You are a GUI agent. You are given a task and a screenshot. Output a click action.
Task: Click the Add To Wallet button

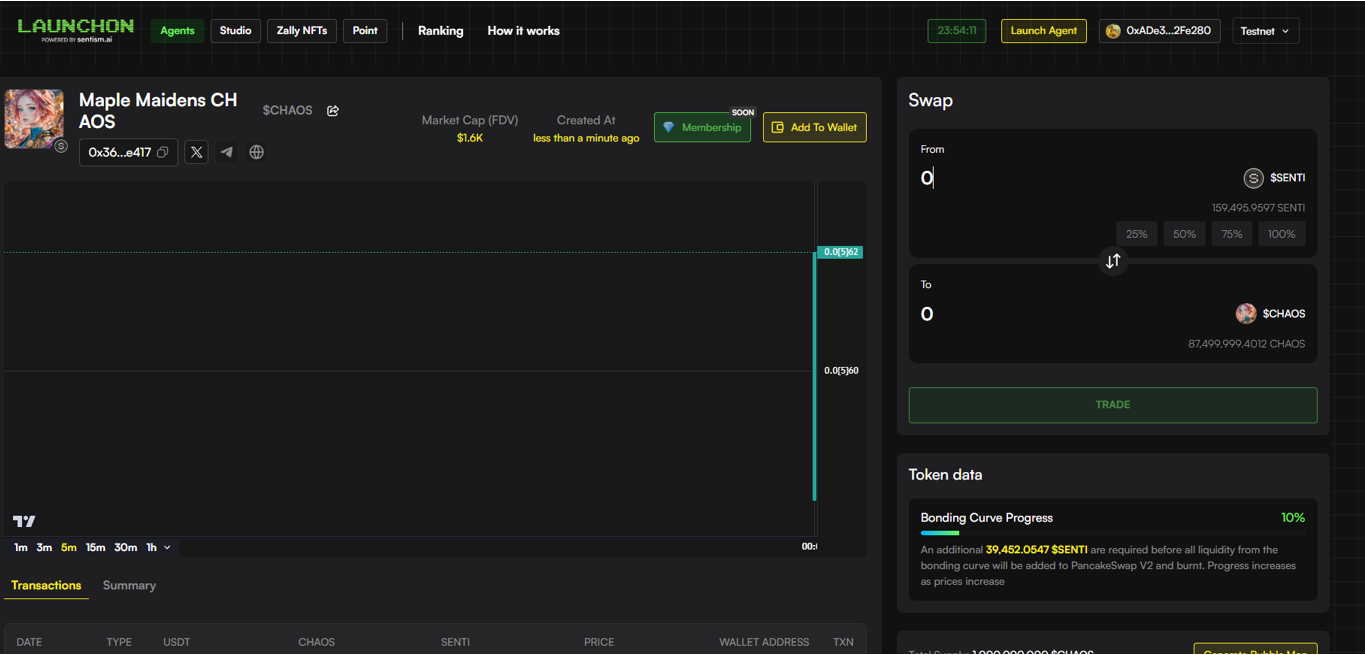point(815,127)
